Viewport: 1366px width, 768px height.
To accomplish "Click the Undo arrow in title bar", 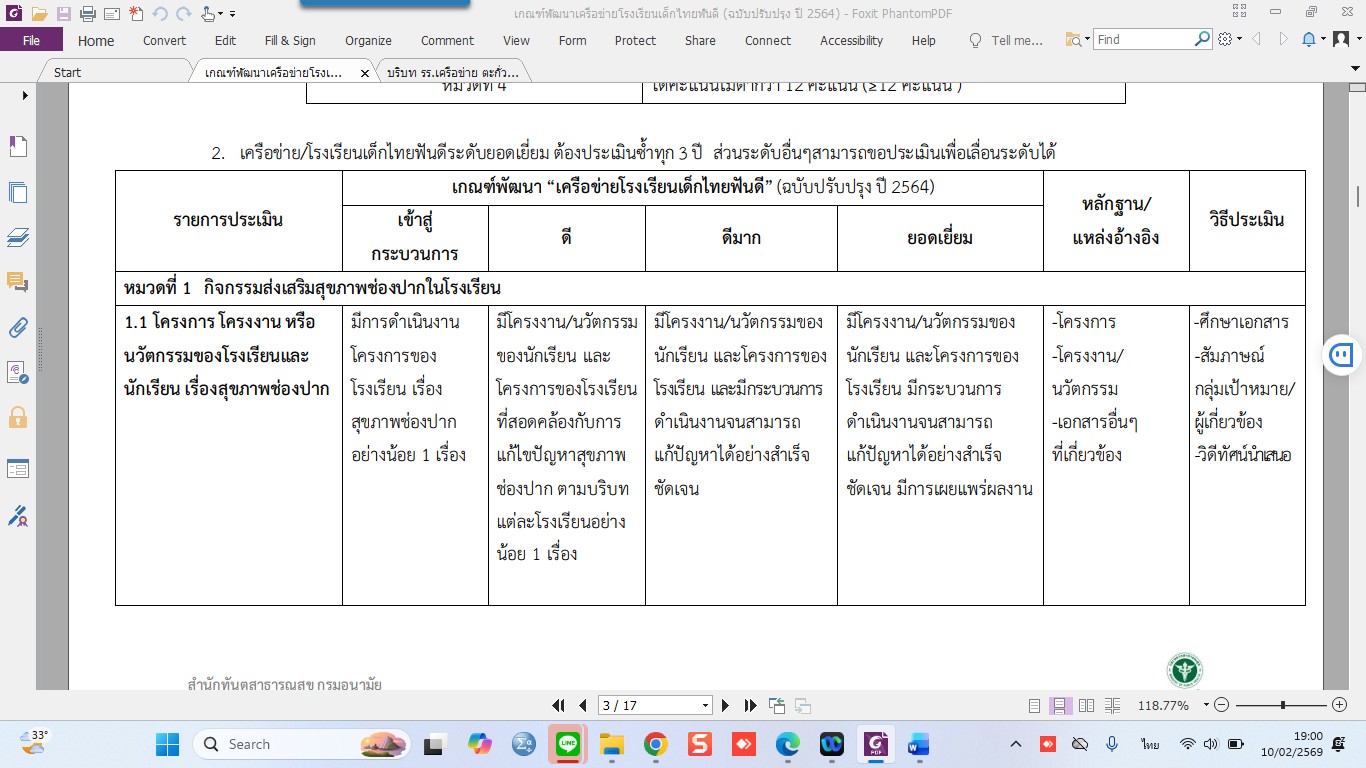I will pos(160,14).
